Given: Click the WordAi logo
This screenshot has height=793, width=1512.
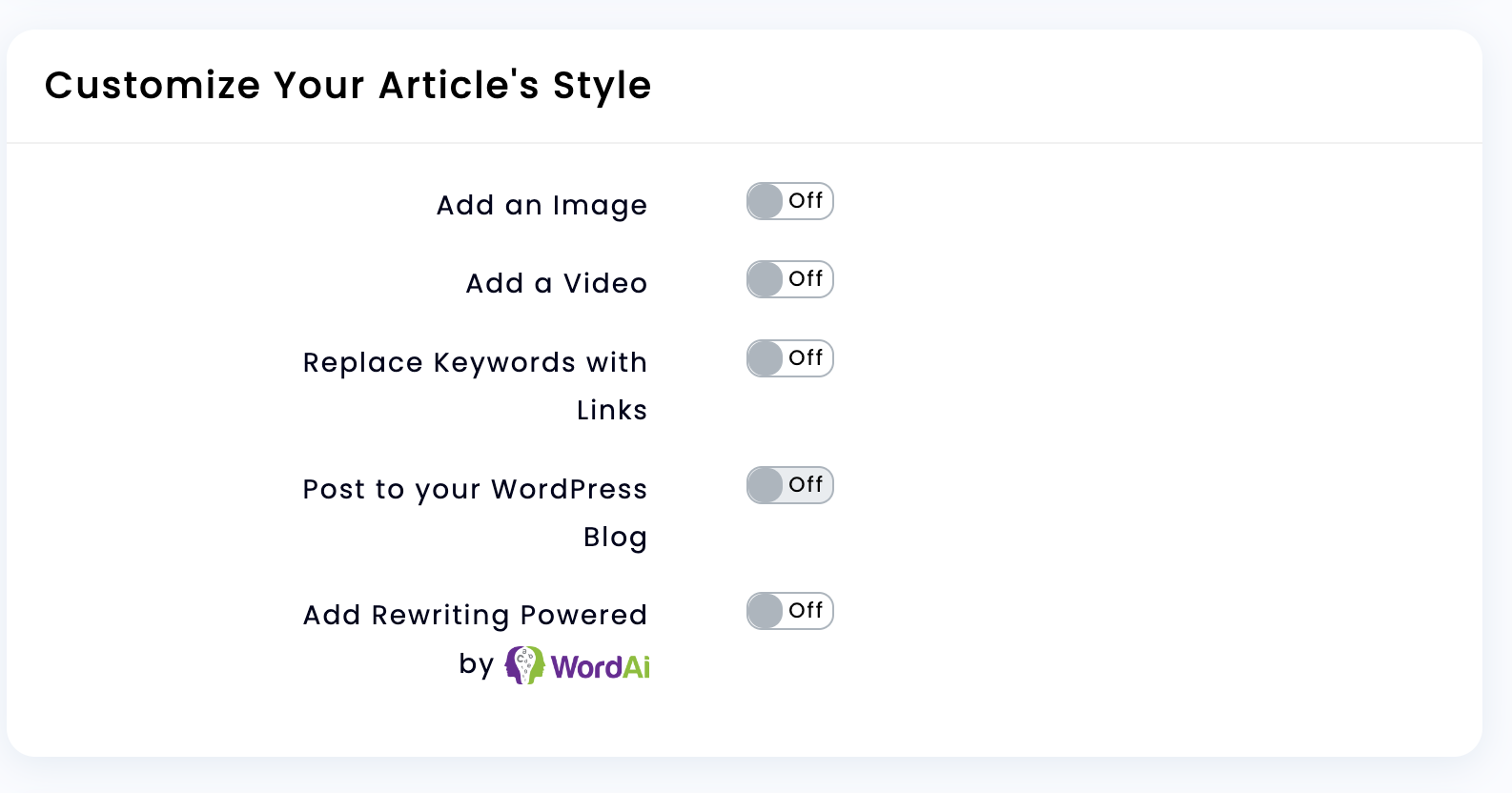Looking at the screenshot, I should 578,665.
